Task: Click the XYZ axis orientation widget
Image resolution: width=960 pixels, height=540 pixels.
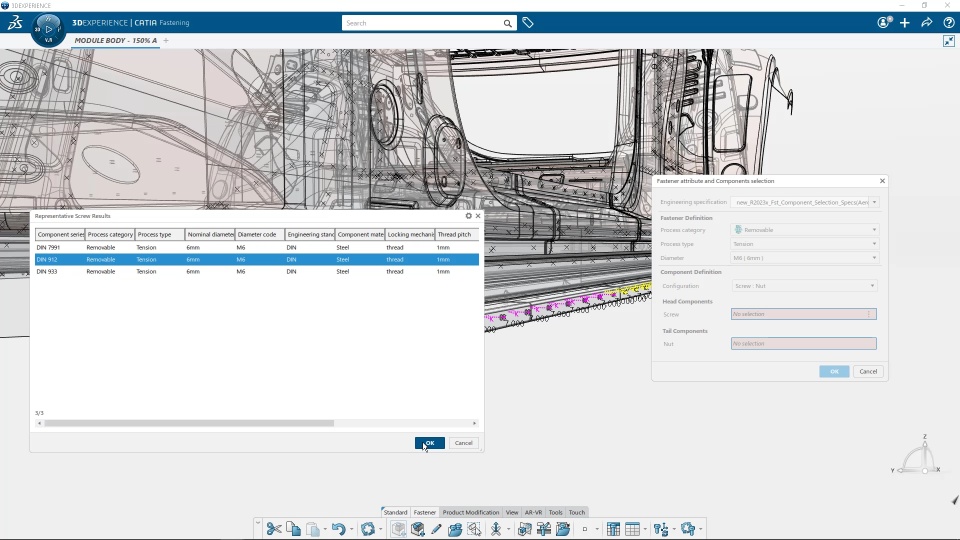Action: click(917, 456)
